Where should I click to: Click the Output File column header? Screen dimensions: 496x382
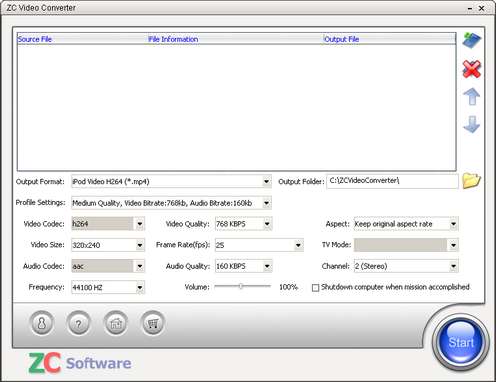[389, 39]
